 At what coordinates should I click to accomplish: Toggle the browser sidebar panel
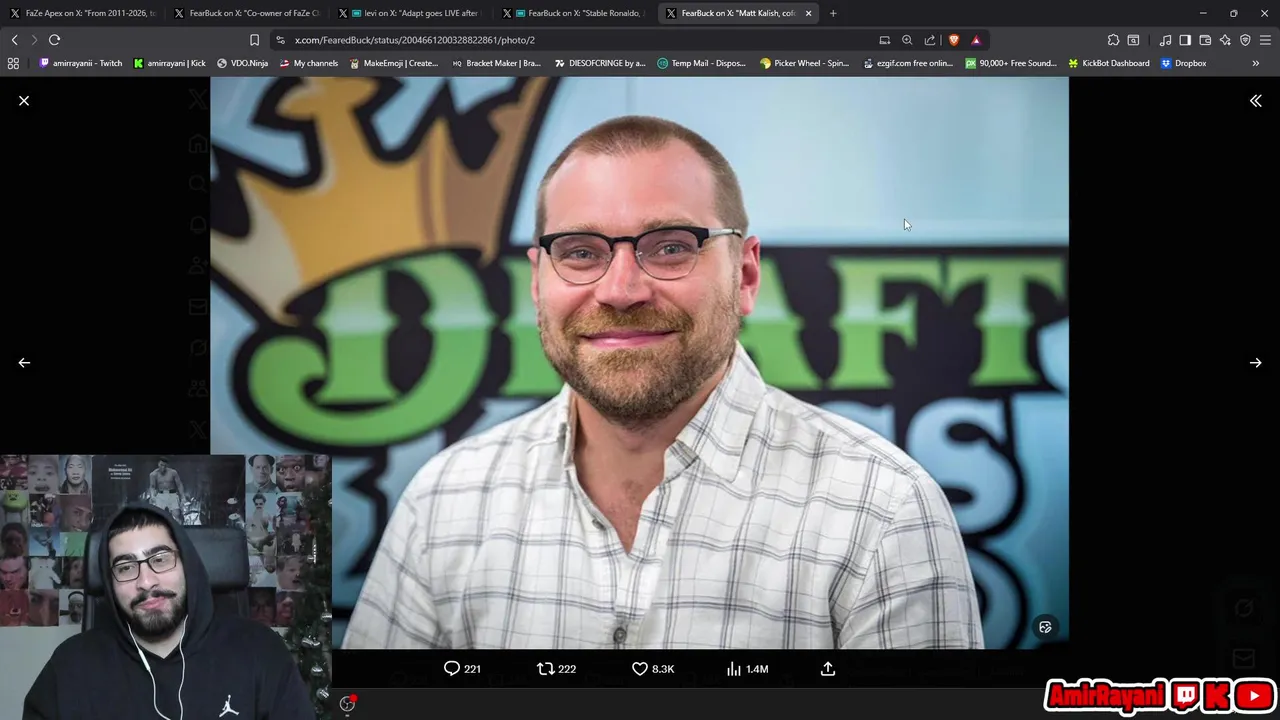point(1185,40)
